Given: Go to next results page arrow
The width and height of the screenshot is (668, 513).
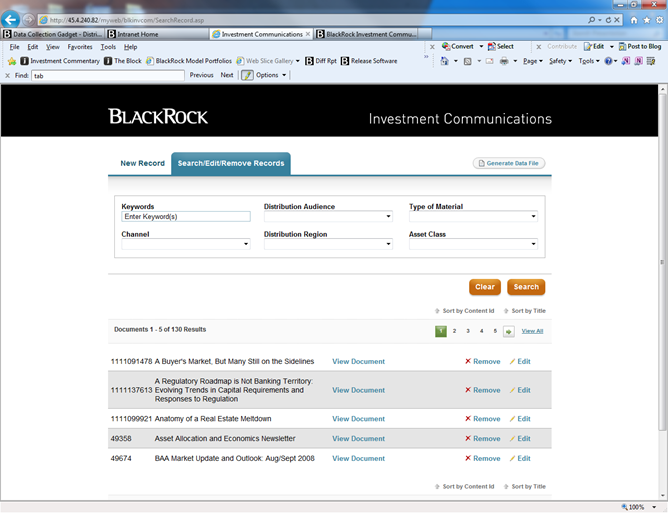Looking at the screenshot, I should (509, 331).
